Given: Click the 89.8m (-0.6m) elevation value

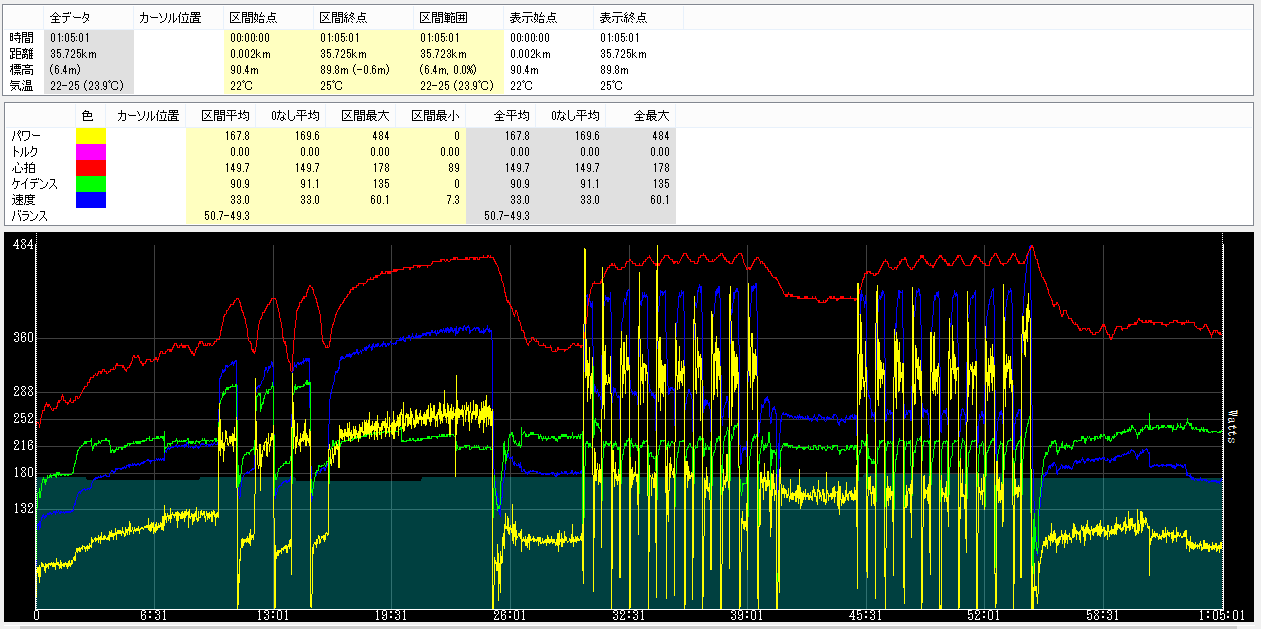Looking at the screenshot, I should tap(355, 70).
